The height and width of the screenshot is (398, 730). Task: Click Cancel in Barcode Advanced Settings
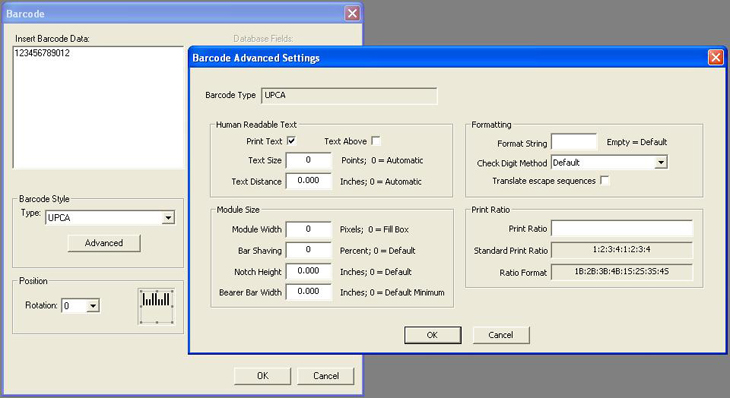501,335
